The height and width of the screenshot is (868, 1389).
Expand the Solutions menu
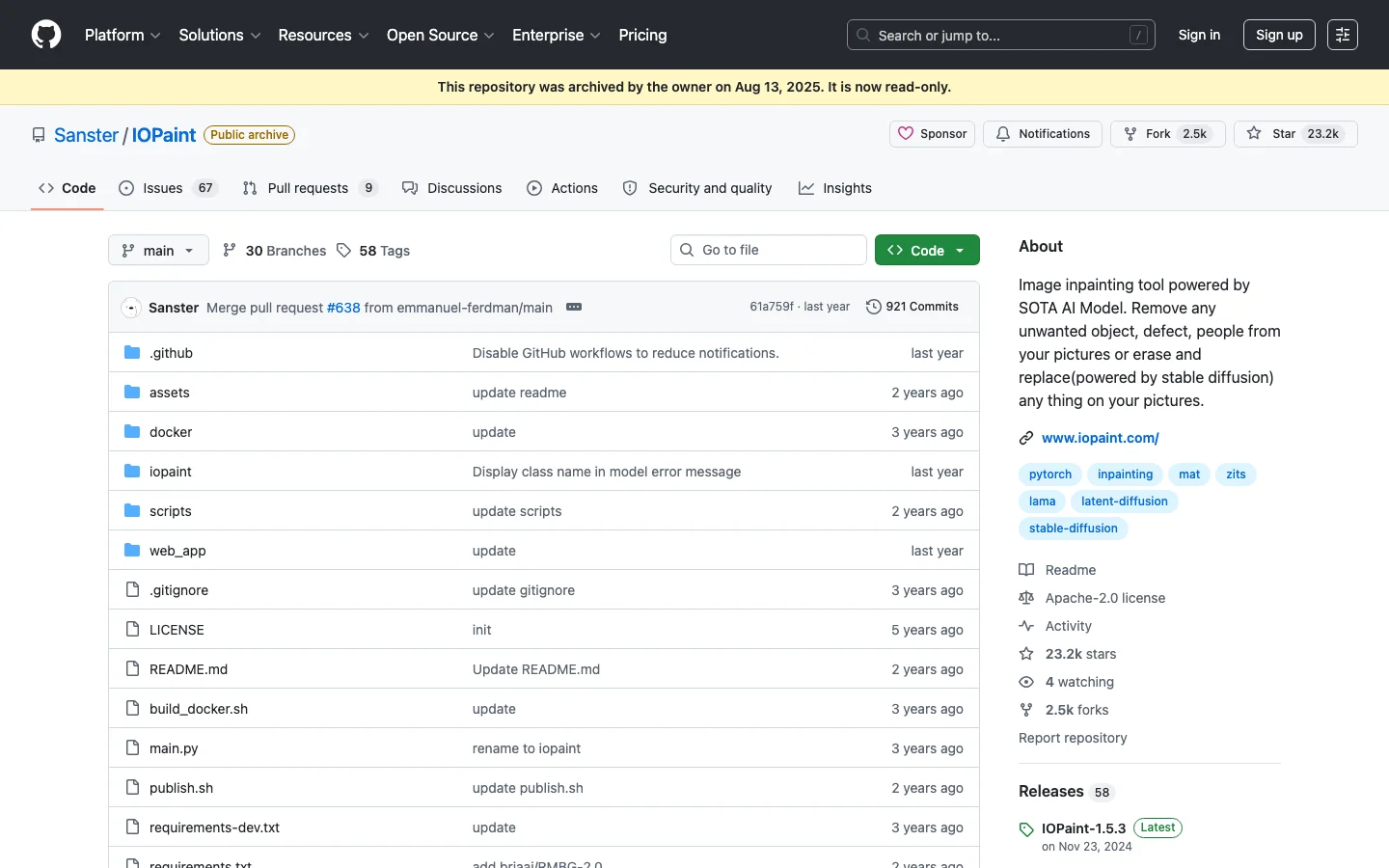pos(220,35)
